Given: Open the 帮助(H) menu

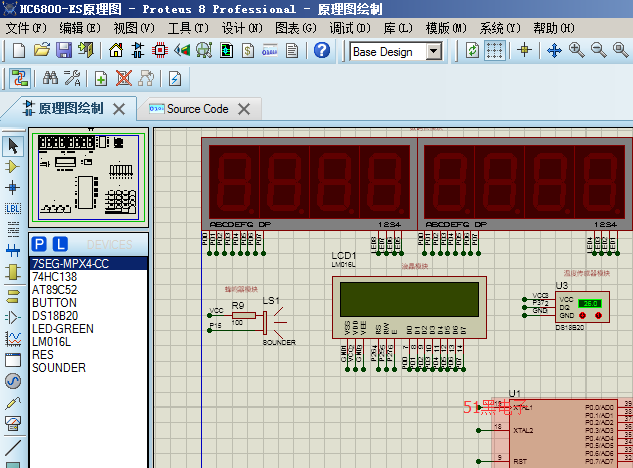Looking at the screenshot, I should (554, 28).
